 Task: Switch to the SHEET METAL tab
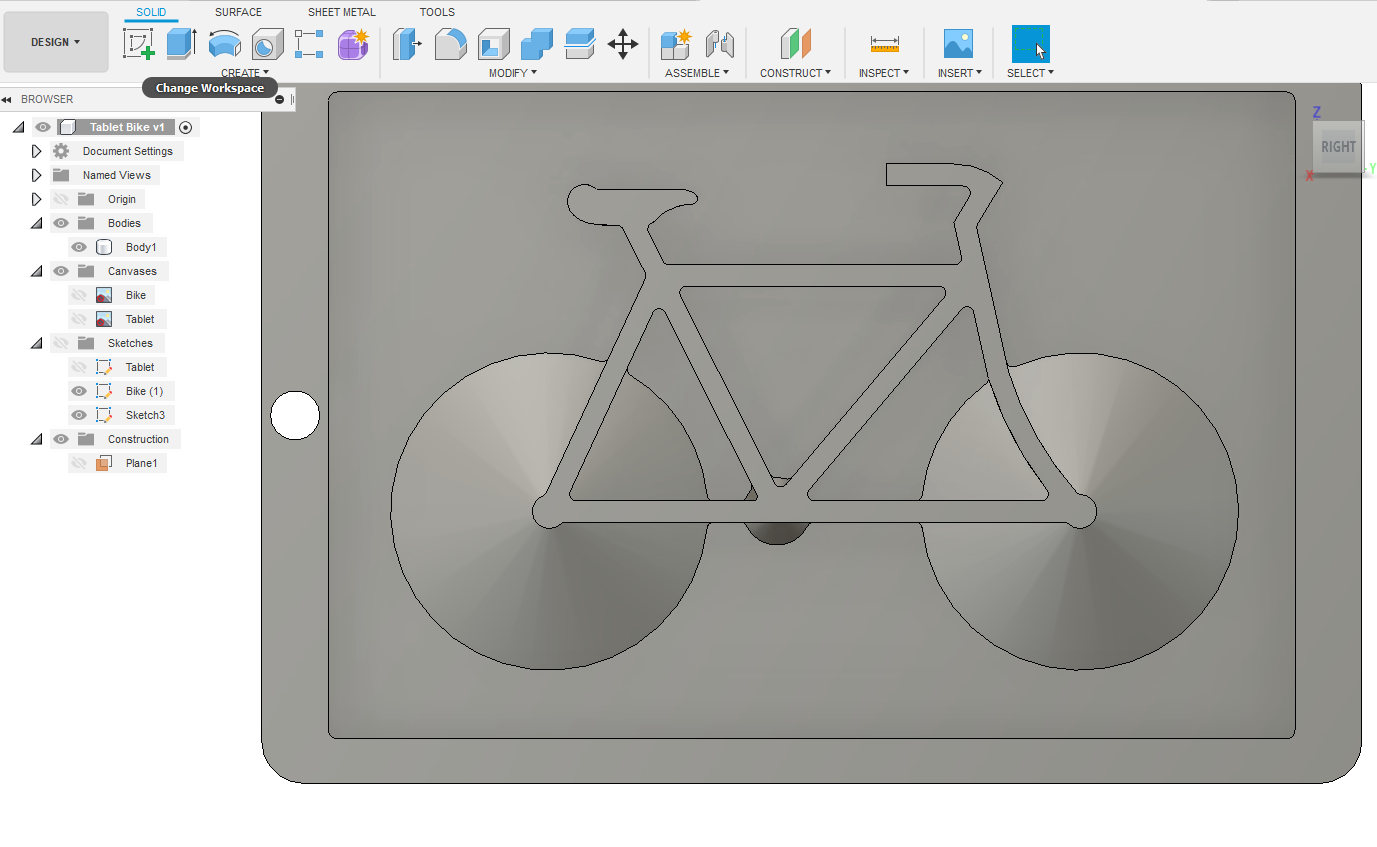[342, 12]
